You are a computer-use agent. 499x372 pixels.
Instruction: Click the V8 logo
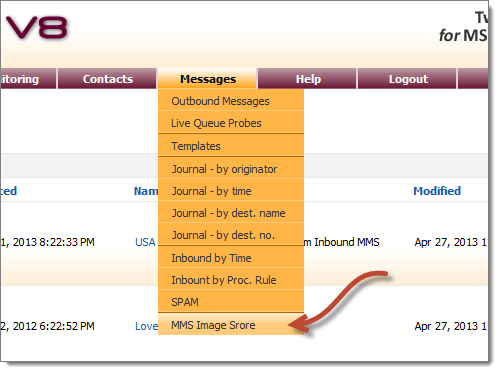pyautogui.click(x=37, y=28)
